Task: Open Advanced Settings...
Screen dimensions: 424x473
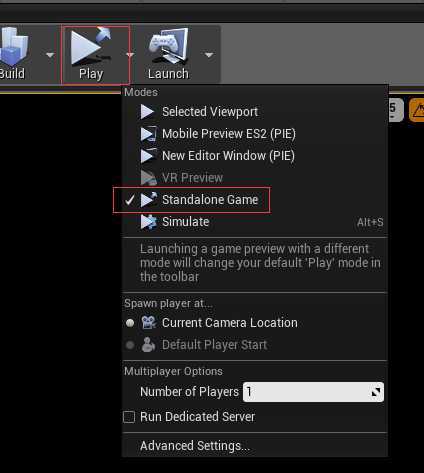Action: coord(195,446)
